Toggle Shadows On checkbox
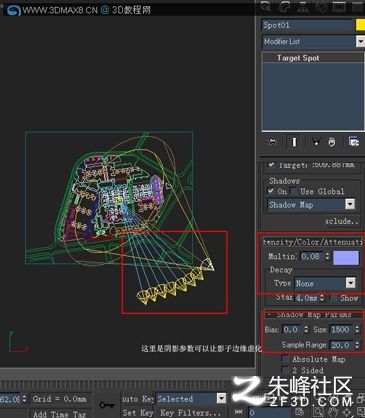The width and height of the screenshot is (365, 418). [271, 191]
